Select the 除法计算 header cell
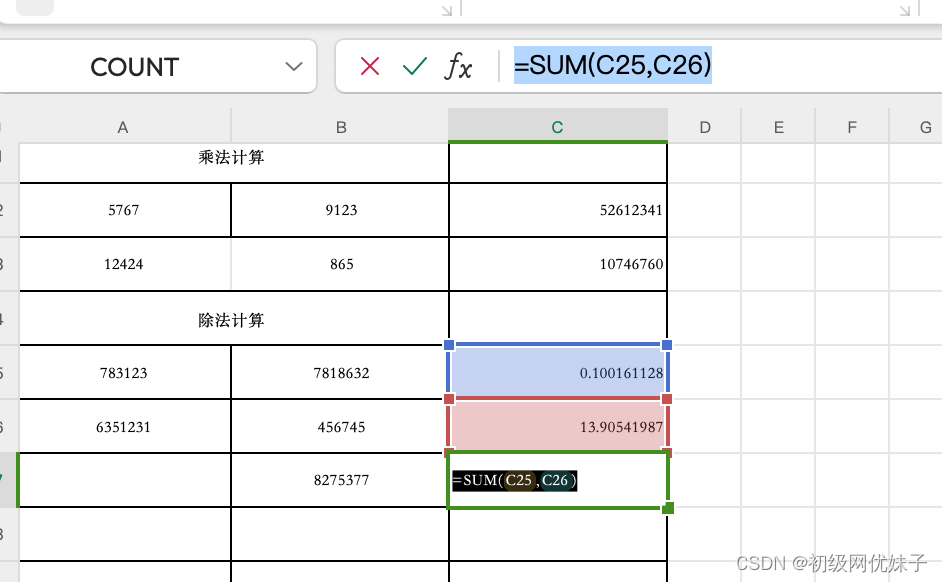 click(x=232, y=319)
